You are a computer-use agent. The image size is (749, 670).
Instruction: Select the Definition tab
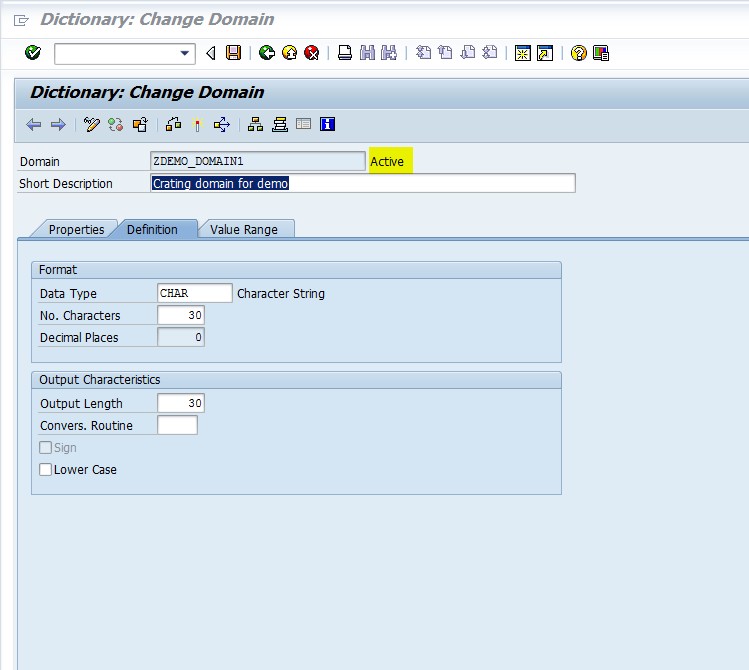tap(152, 230)
